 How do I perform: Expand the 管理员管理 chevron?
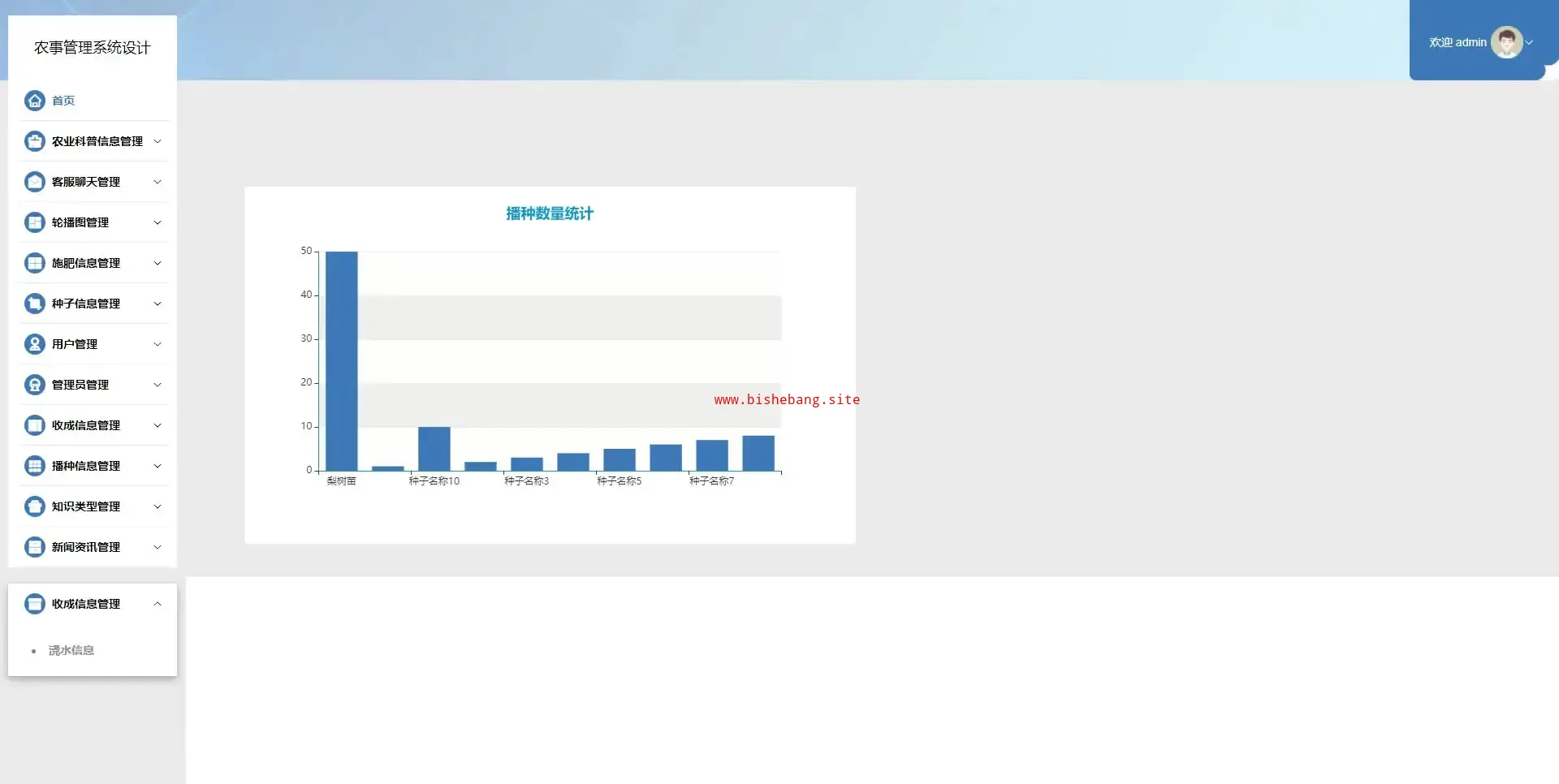pos(158,385)
